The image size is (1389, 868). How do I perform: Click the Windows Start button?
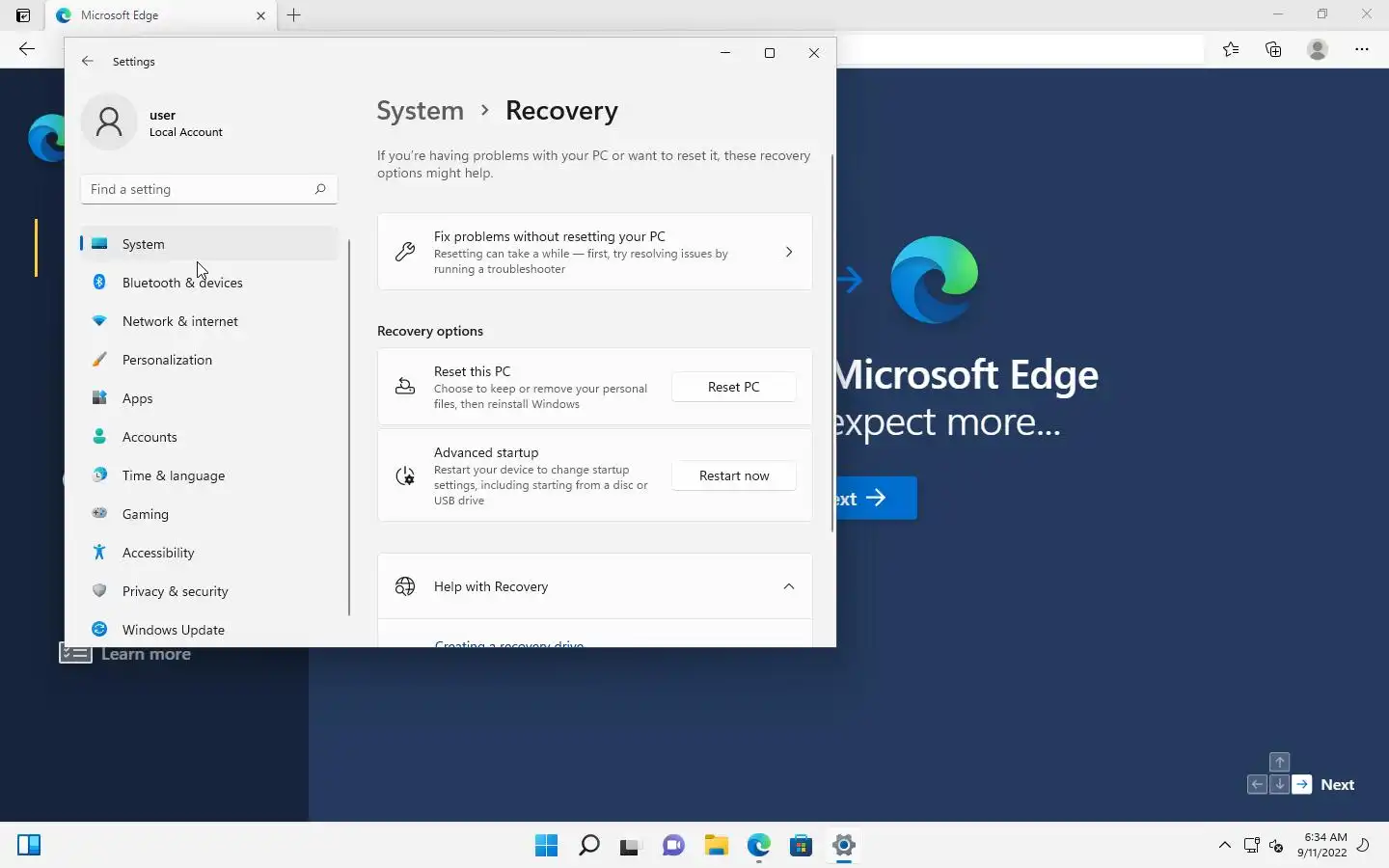[546, 846]
